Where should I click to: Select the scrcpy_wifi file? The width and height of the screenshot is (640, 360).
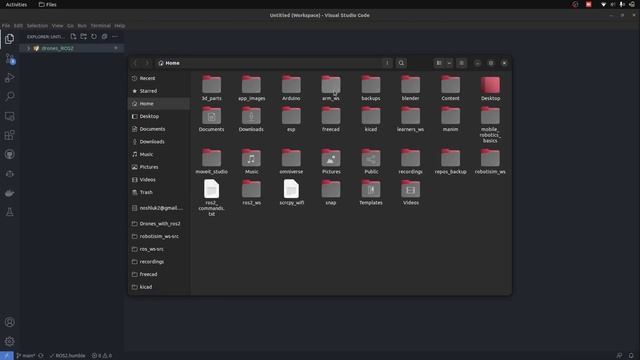point(291,192)
